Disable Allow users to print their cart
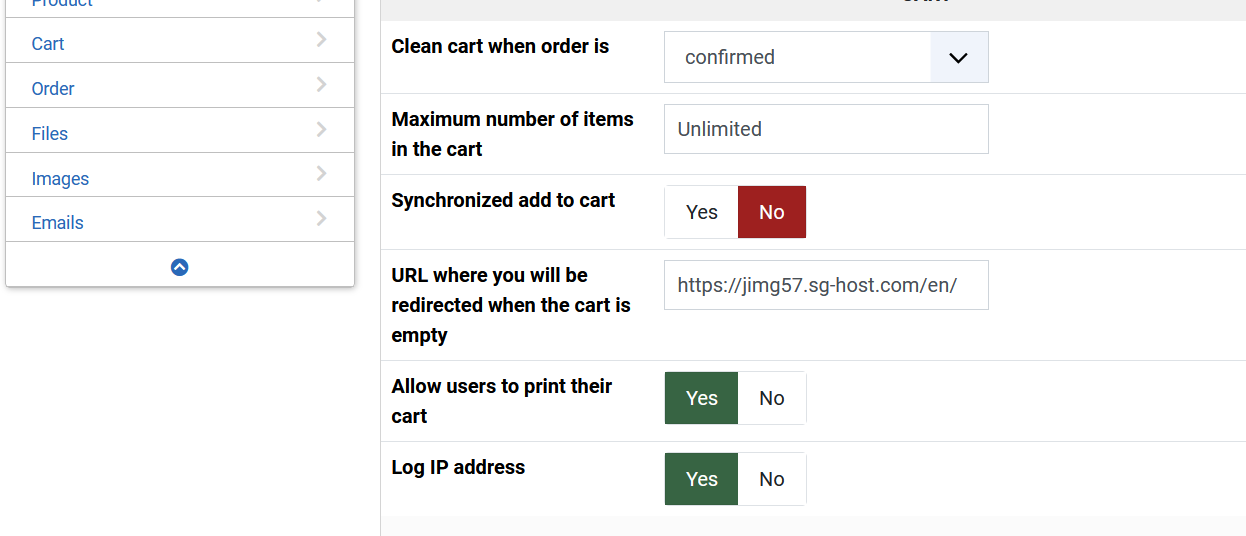The width and height of the screenshot is (1246, 536). coord(771,398)
